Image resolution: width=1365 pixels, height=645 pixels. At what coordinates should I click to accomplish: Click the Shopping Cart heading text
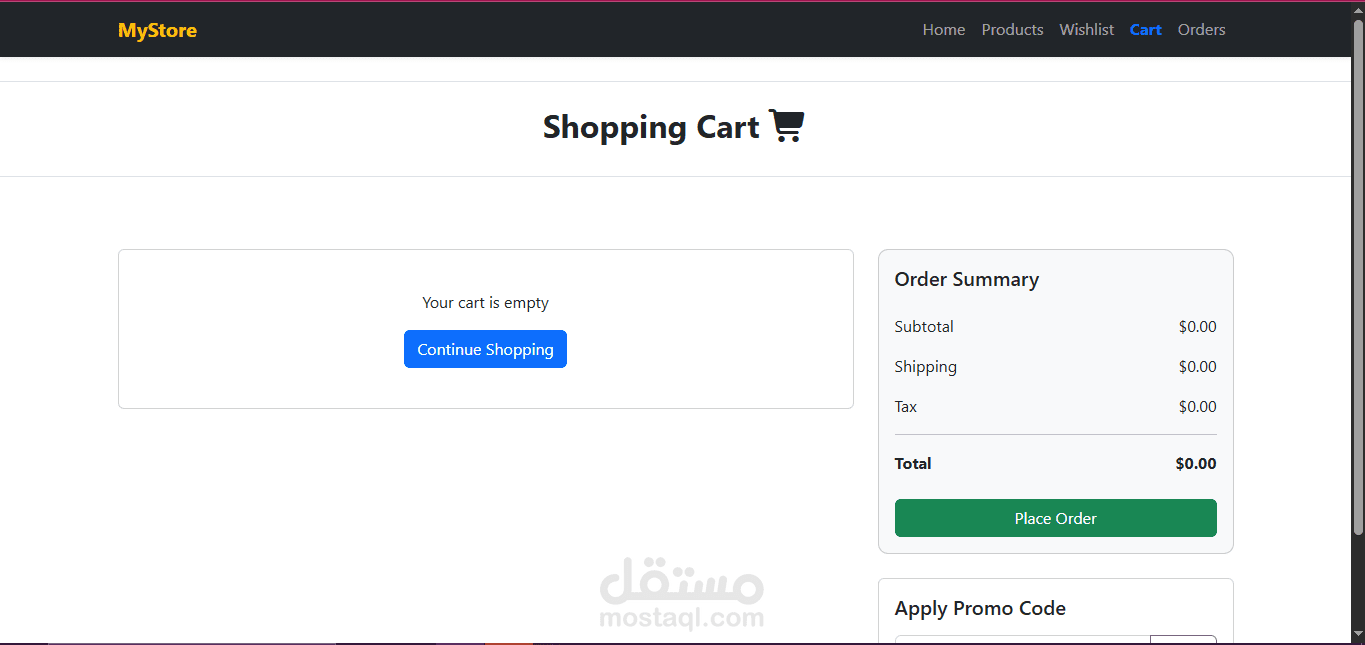tap(651, 127)
